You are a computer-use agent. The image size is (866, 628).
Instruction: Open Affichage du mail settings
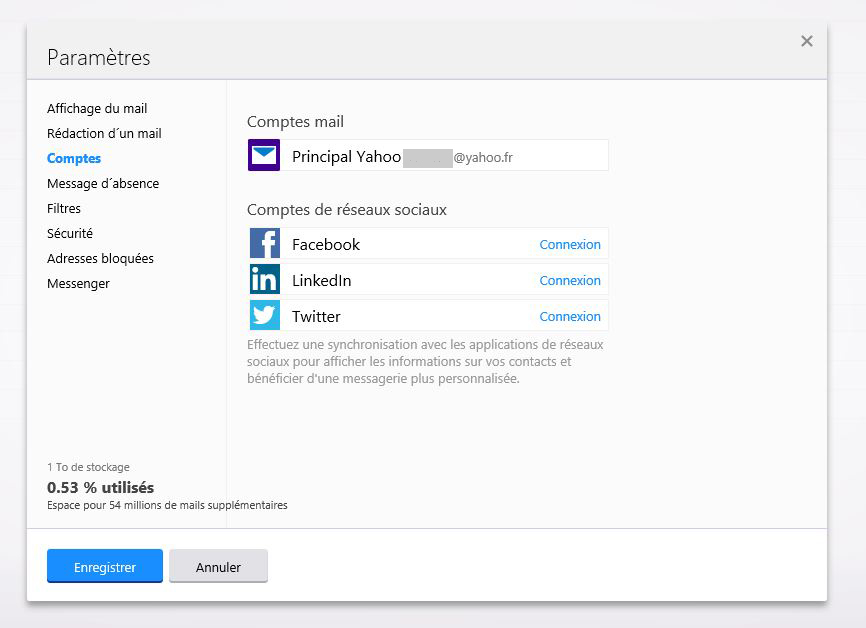click(x=97, y=109)
